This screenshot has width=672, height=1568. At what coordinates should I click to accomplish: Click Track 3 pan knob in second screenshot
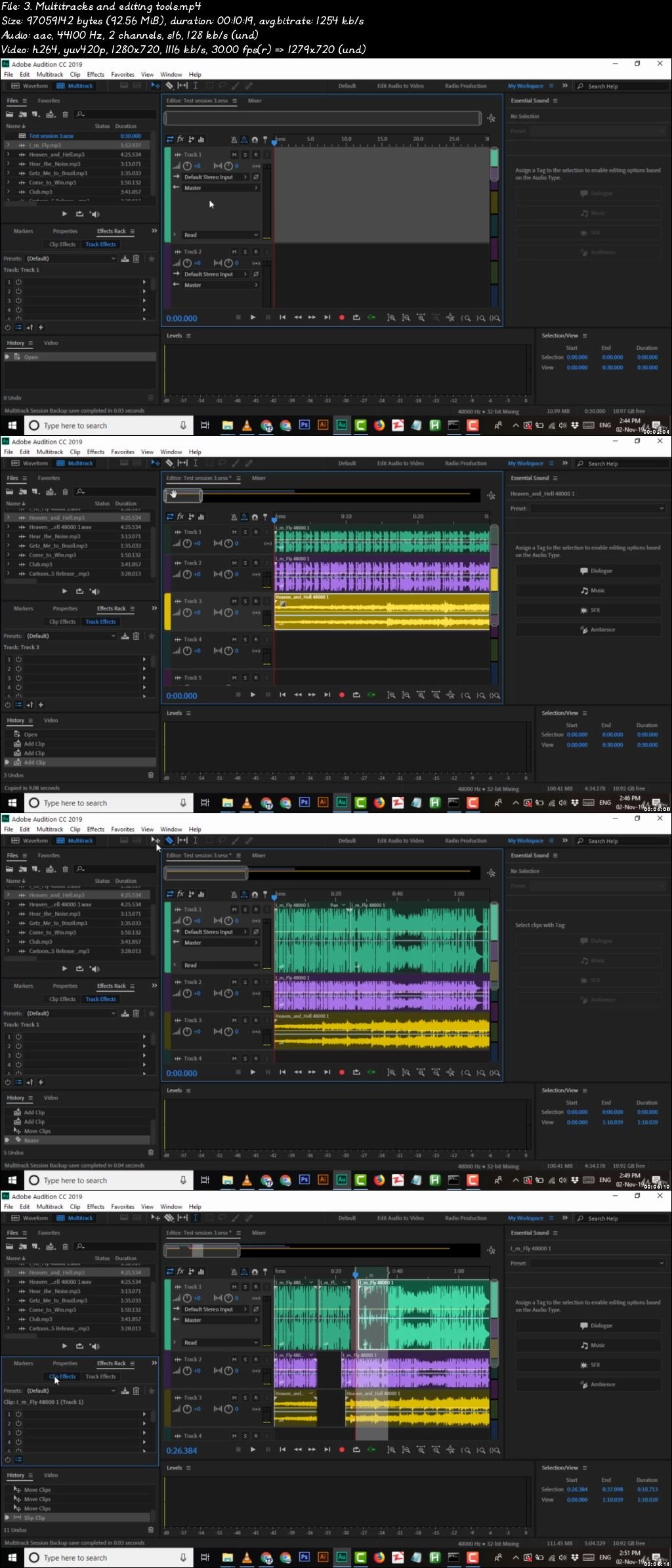tap(228, 612)
